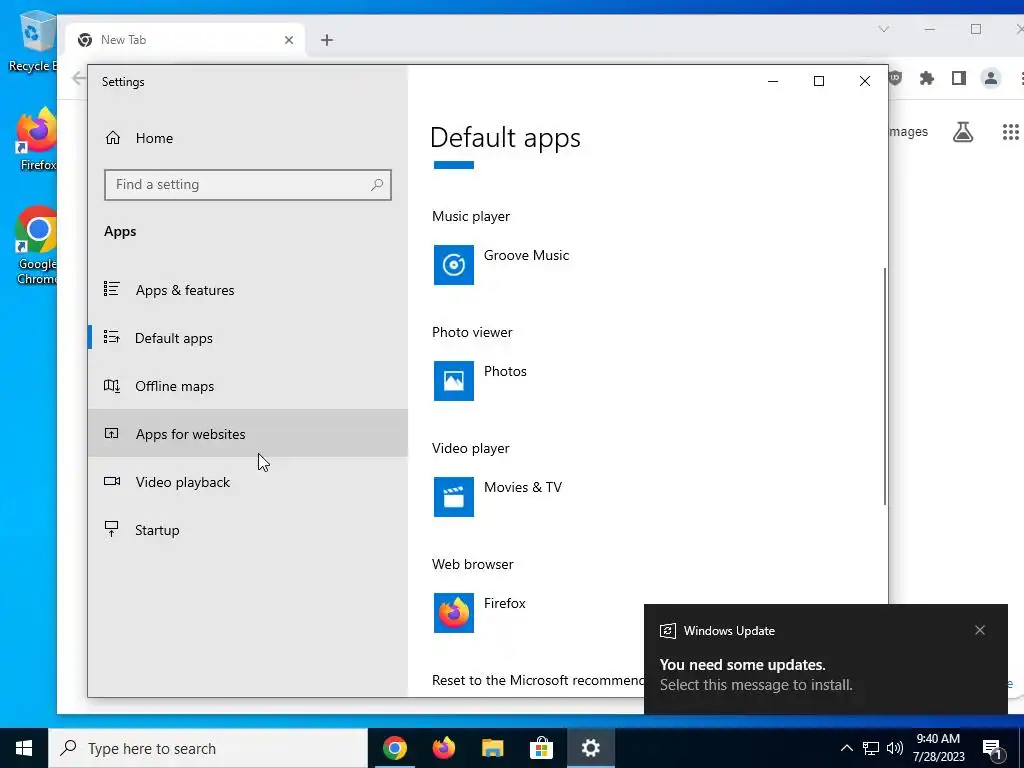Screen dimensions: 1024x768
Task: Open the Chrome profile avatar
Action: (x=991, y=78)
